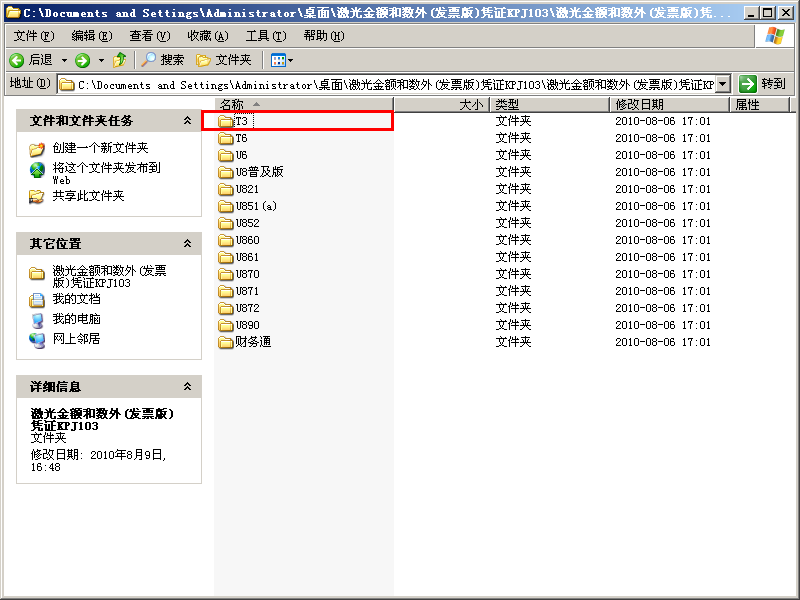Expand the address bar dropdown

(722, 84)
